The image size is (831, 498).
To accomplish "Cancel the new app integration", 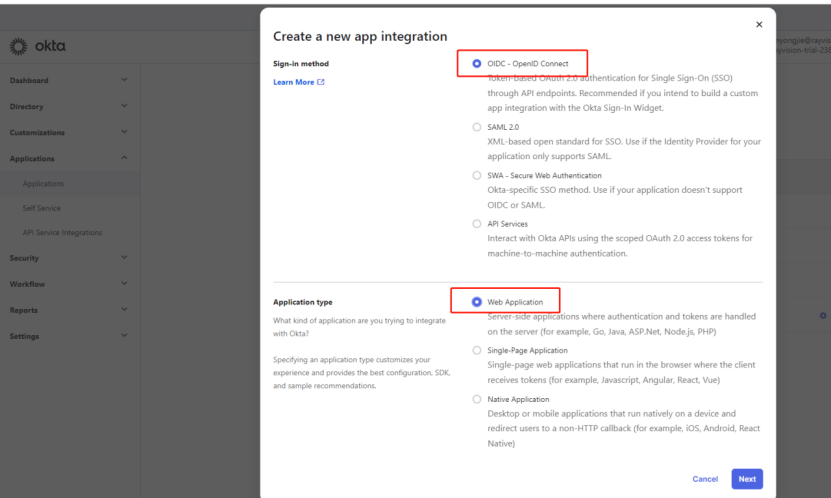I will tap(705, 479).
